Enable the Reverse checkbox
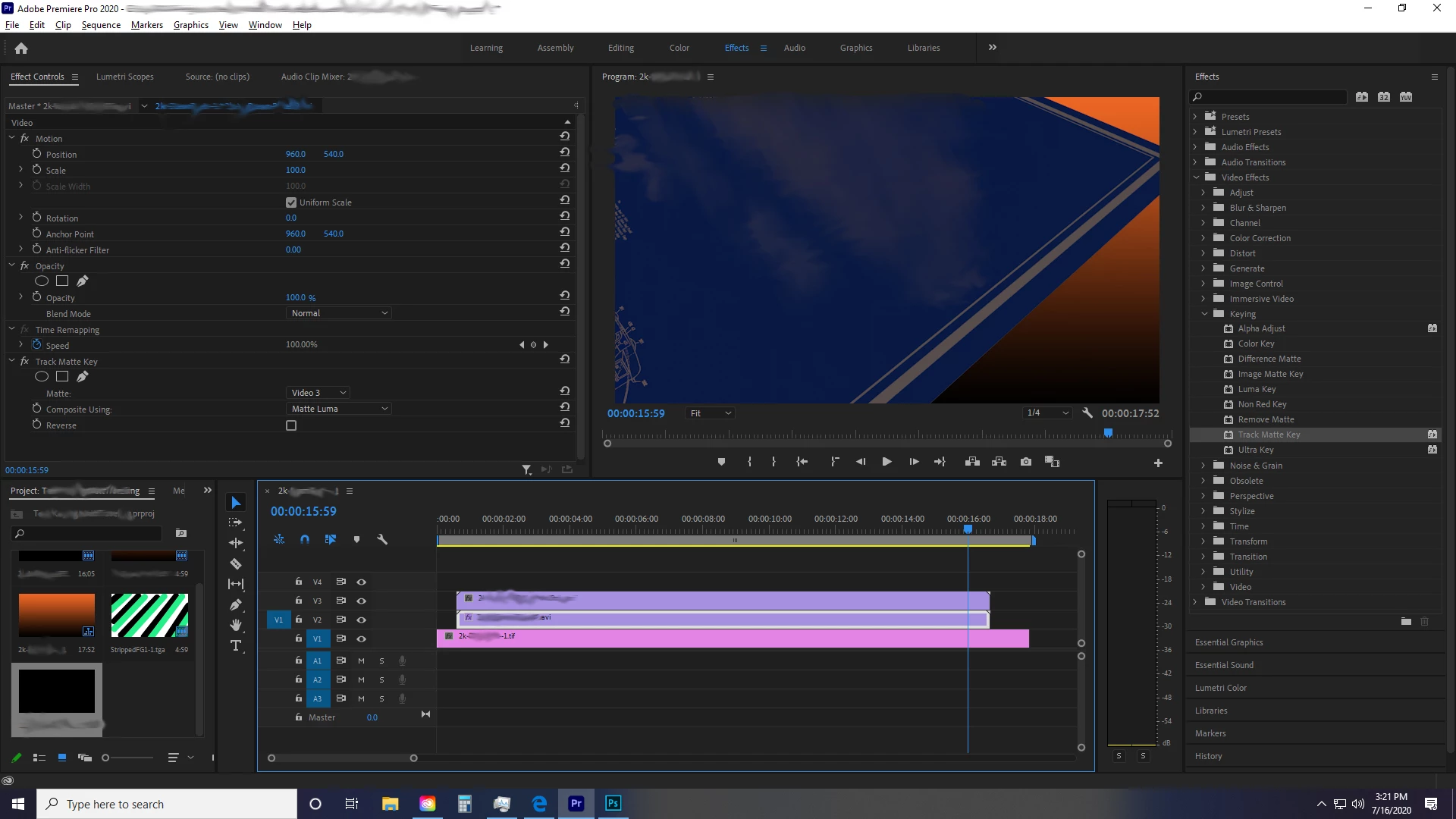1456x819 pixels. tap(291, 425)
